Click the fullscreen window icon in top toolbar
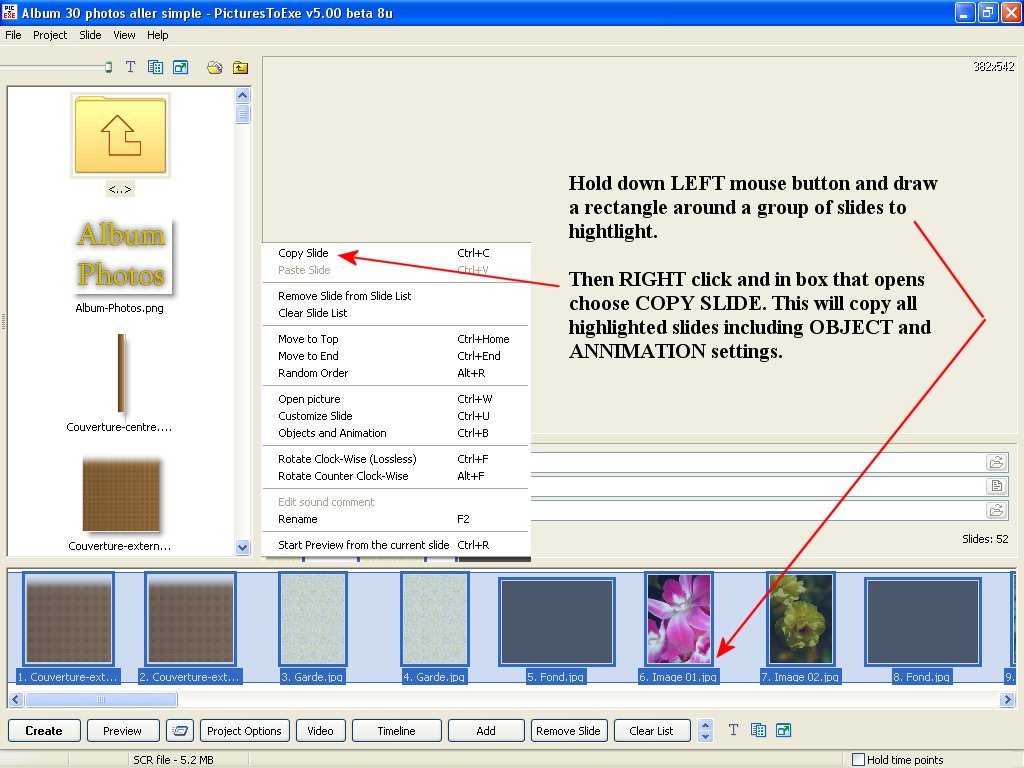This screenshot has width=1024, height=768. (180, 67)
